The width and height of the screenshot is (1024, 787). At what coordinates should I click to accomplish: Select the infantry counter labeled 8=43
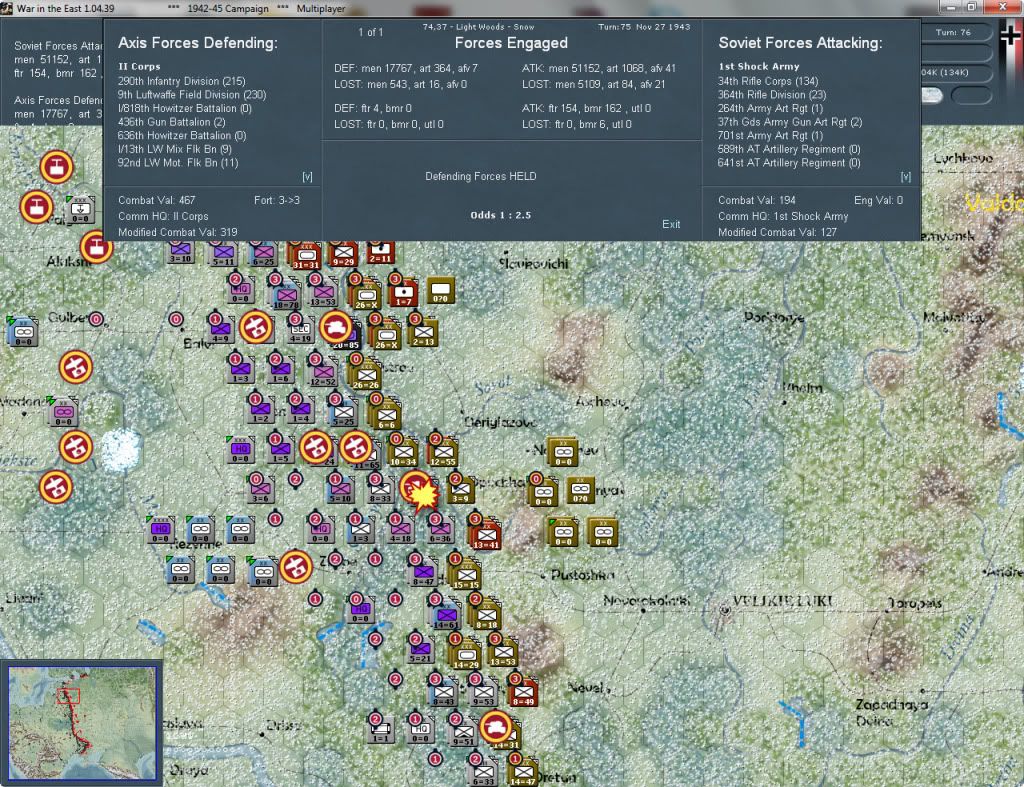(443, 692)
